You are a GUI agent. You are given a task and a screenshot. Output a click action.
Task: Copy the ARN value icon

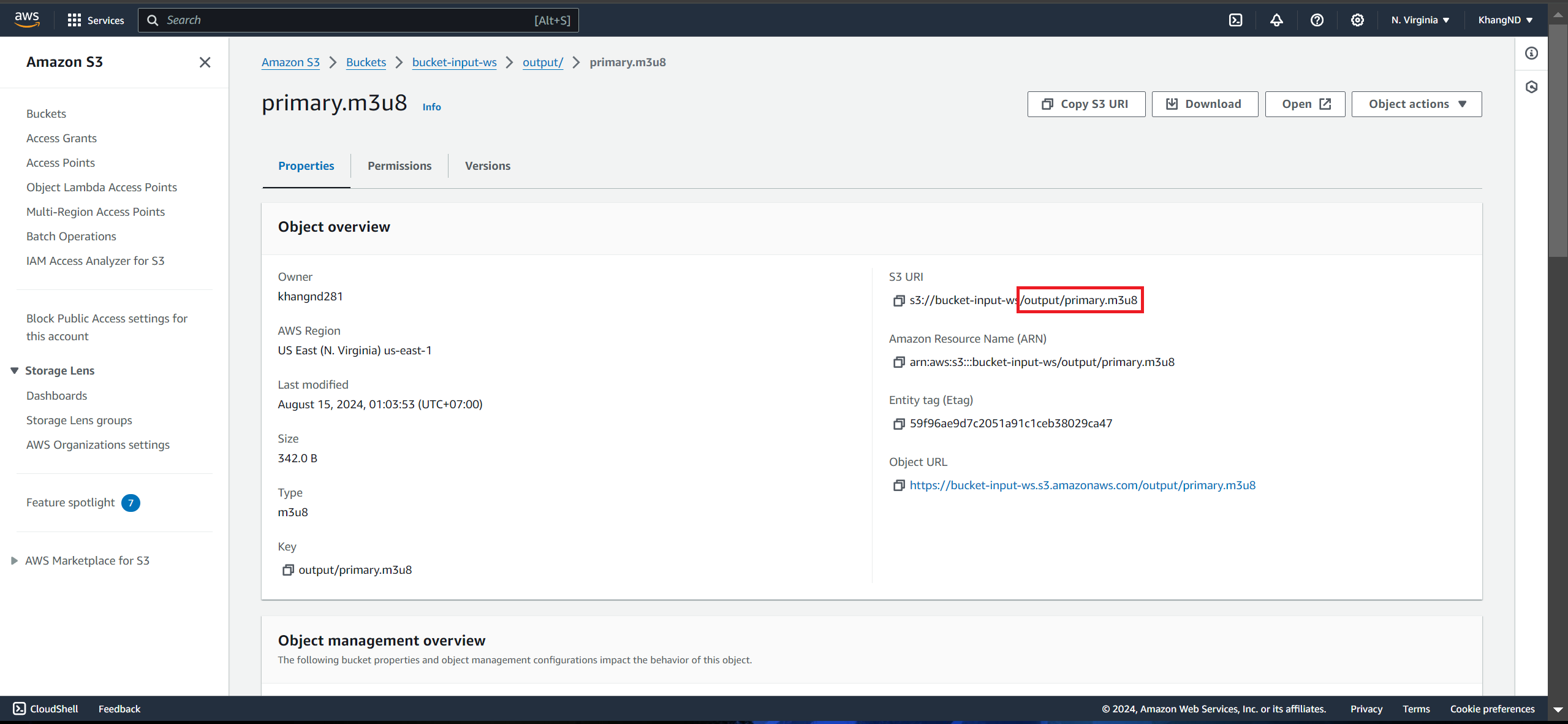coord(898,362)
